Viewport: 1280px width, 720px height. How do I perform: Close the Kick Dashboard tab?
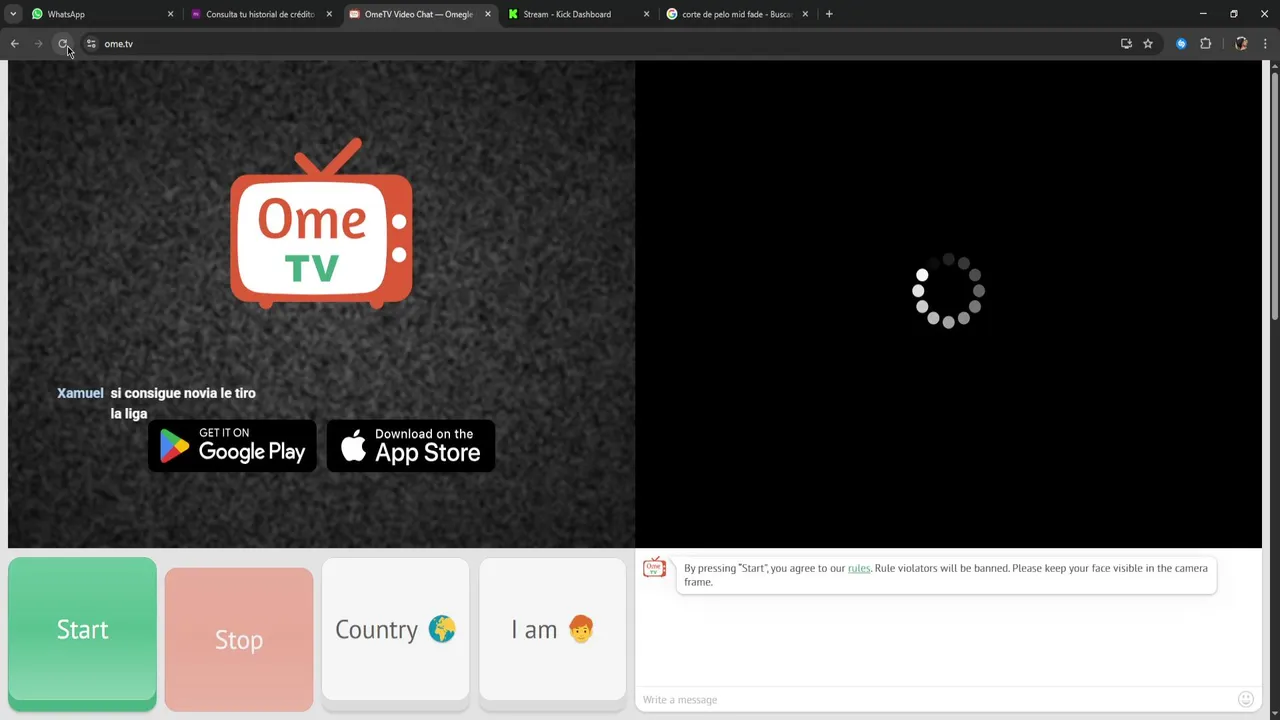click(x=646, y=14)
